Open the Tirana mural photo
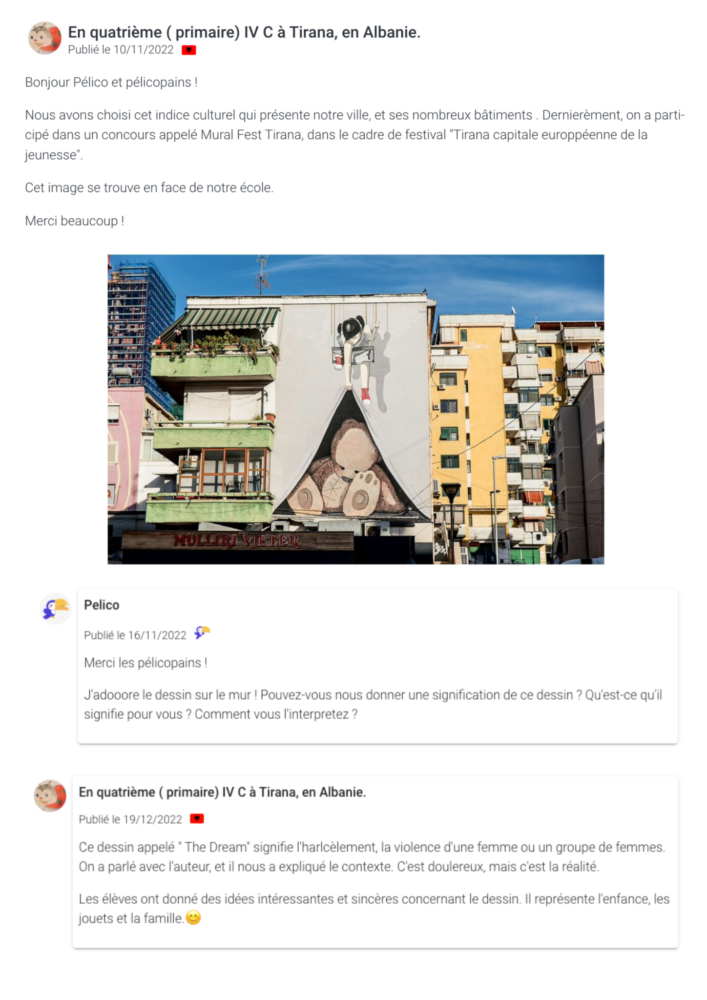This screenshot has height=1000, width=707. pos(356,409)
